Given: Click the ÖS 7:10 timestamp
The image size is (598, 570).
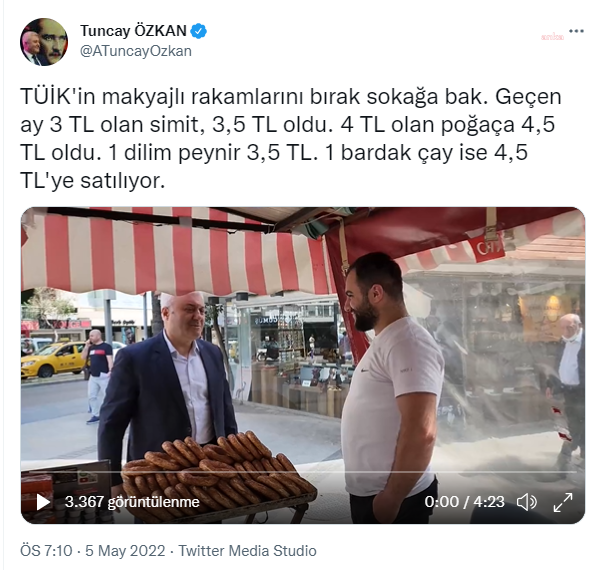Looking at the screenshot, I should (46, 551).
